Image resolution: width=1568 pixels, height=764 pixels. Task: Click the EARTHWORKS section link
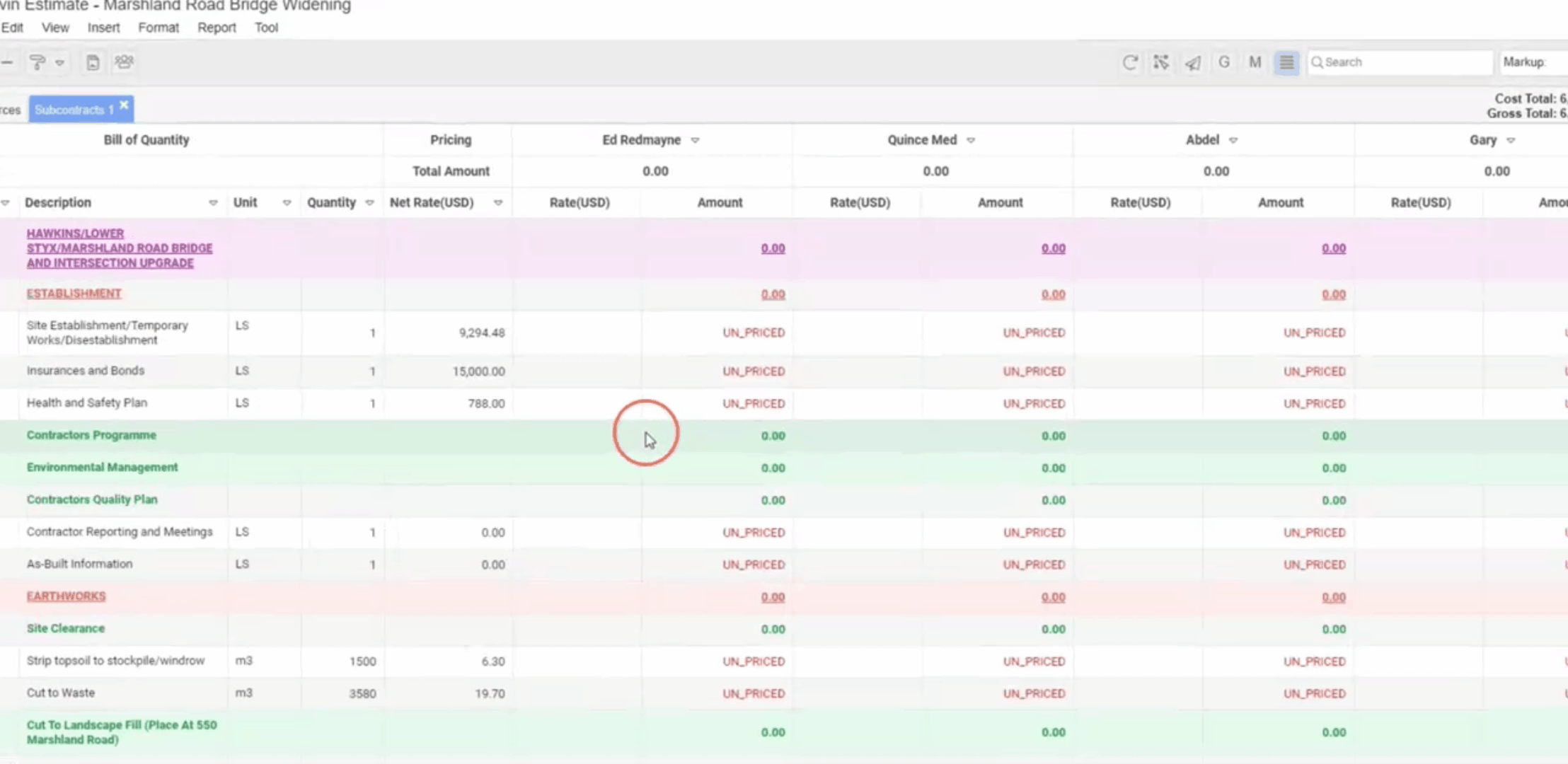click(67, 596)
